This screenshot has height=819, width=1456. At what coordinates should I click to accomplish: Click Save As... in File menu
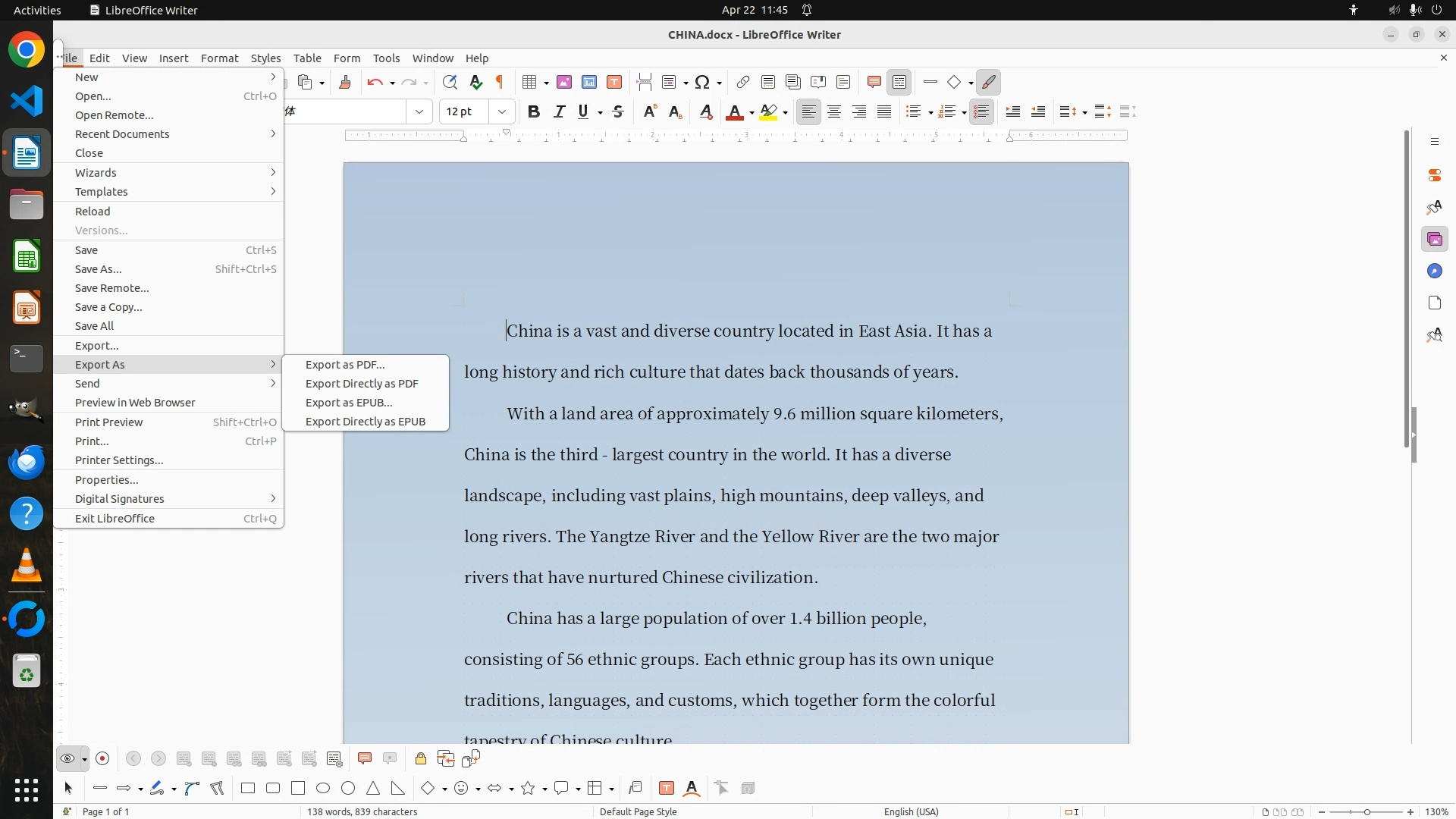tap(98, 269)
